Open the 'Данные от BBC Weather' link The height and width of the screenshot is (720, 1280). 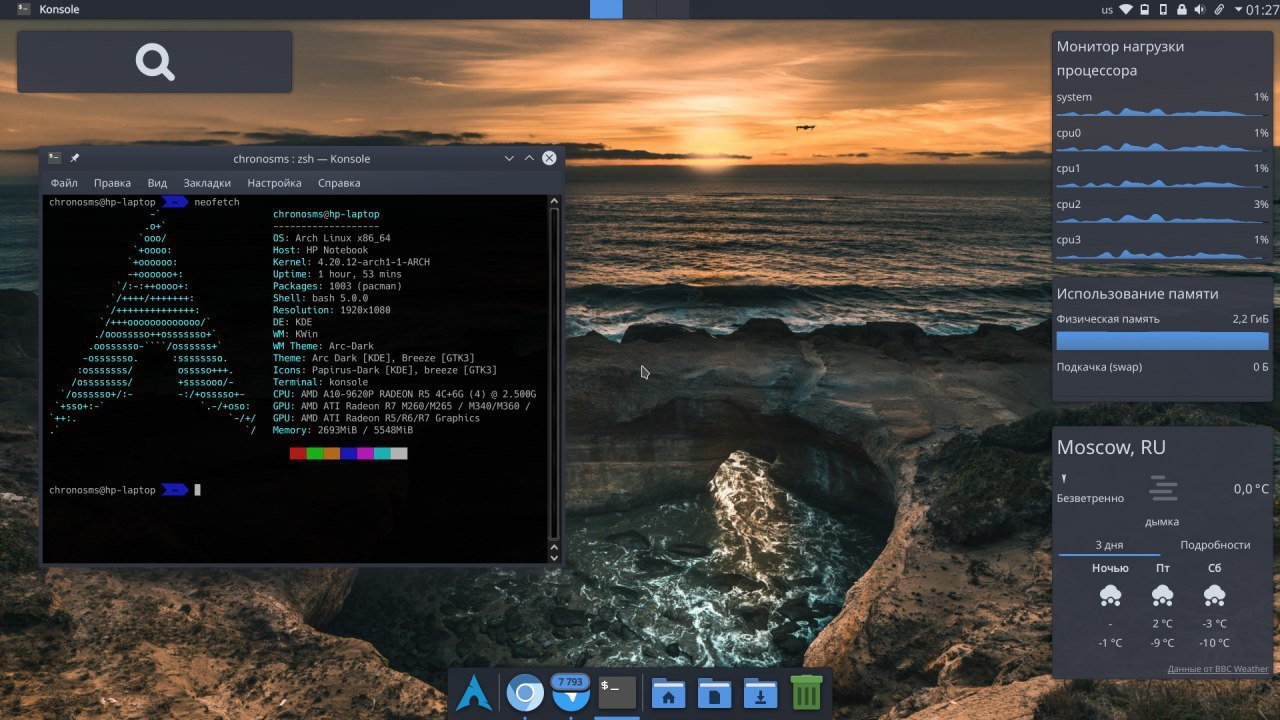click(x=1217, y=669)
